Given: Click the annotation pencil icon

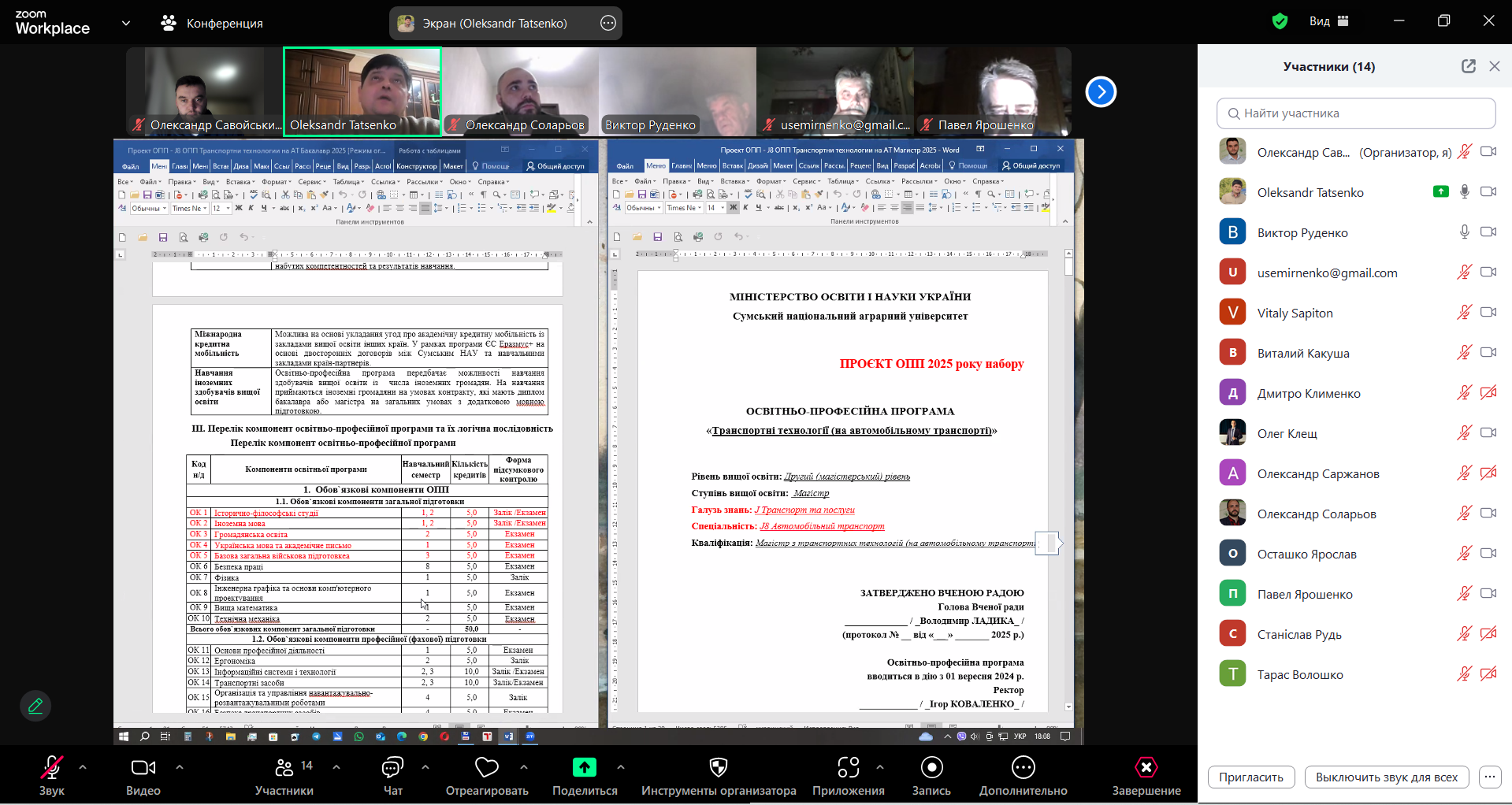Looking at the screenshot, I should [x=35, y=706].
